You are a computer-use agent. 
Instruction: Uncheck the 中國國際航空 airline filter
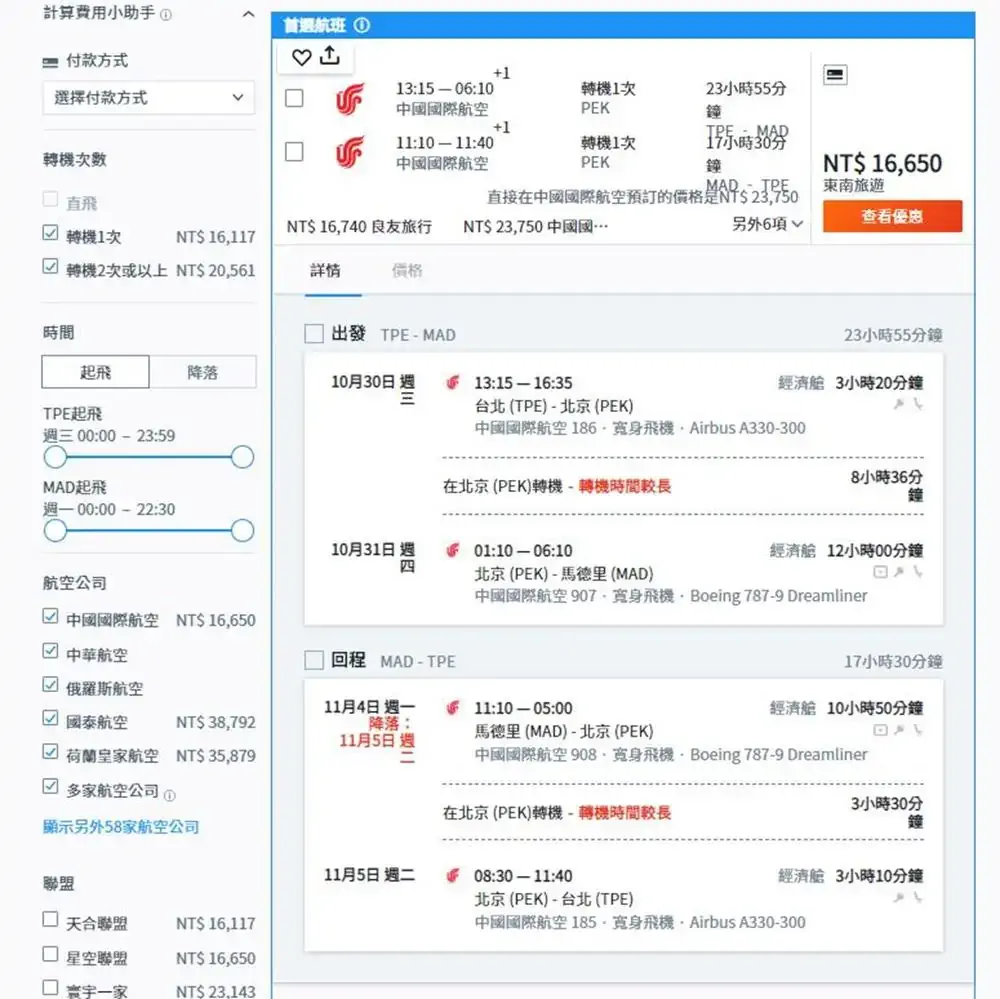50,616
